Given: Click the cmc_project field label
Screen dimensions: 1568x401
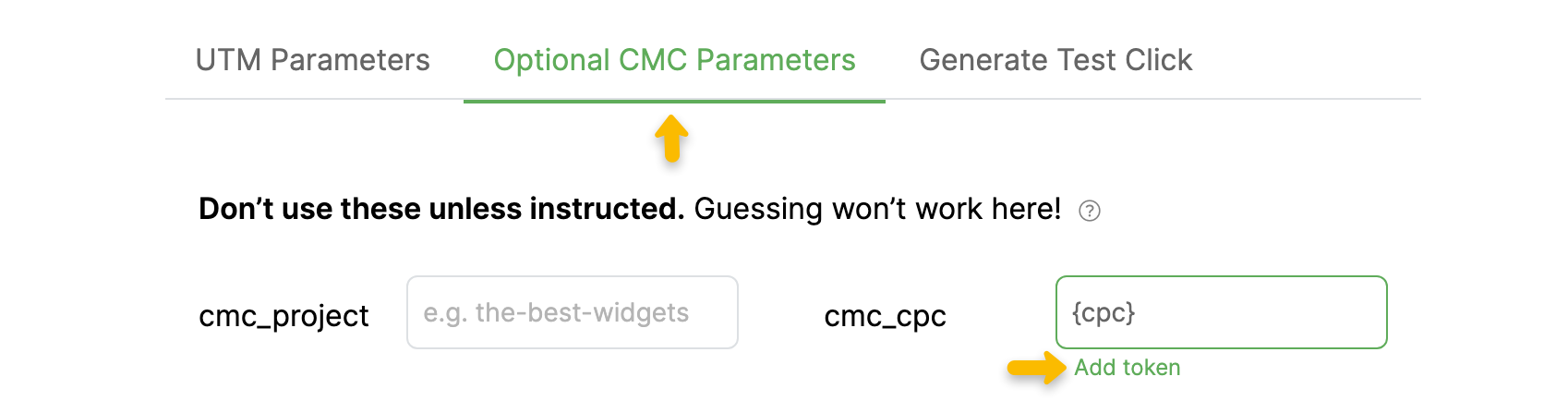Looking at the screenshot, I should click(283, 316).
